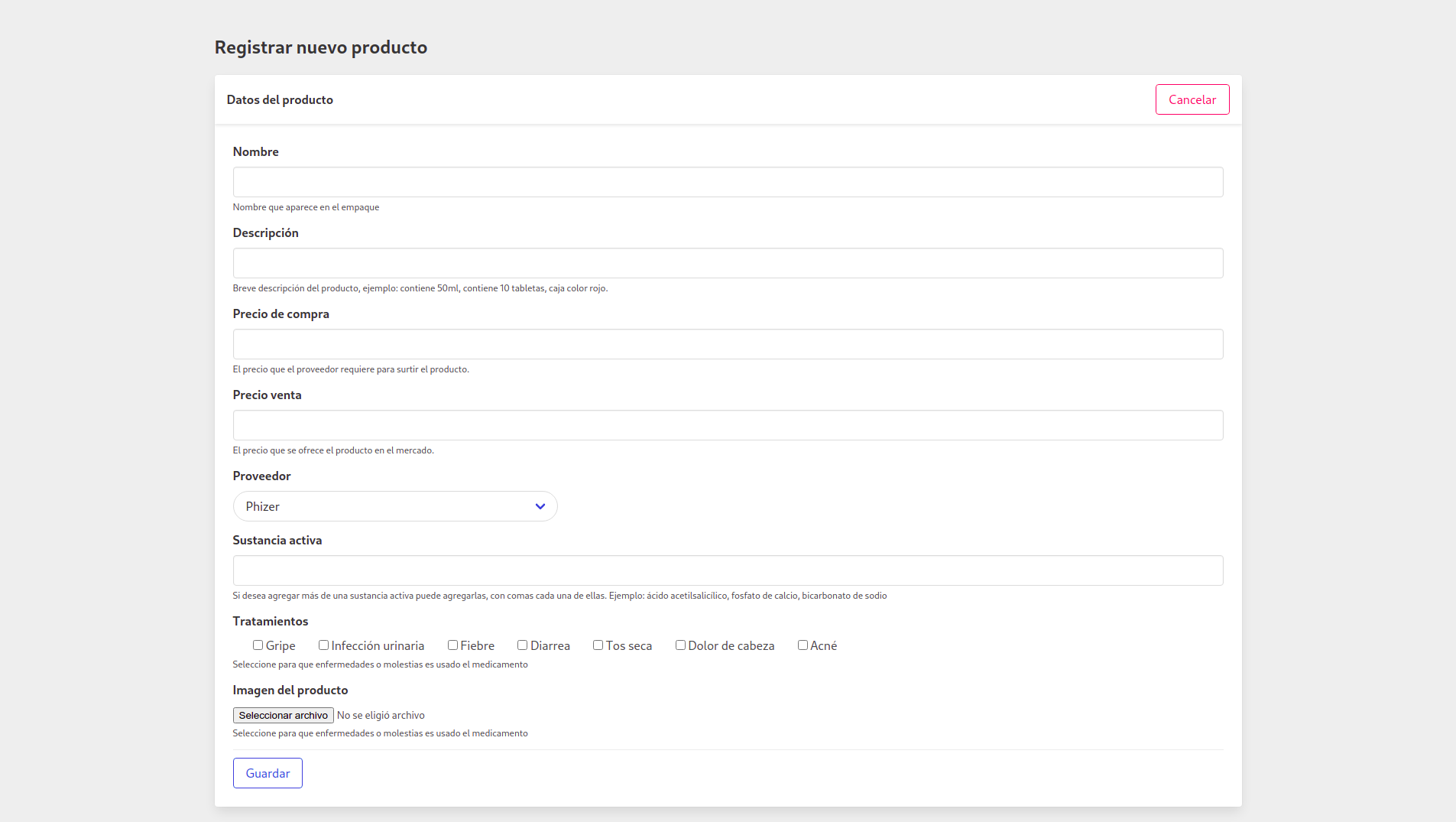Click Seleccionar archivo to upload image
This screenshot has height=822, width=1456.
click(283, 715)
